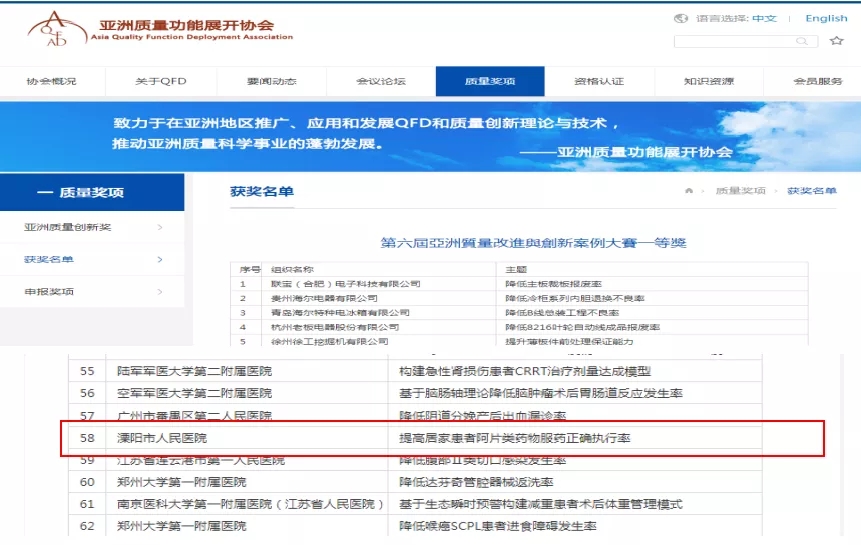Click 陆军军医大学第二附属医院 in row 55
The image size is (861, 545).
194,371
